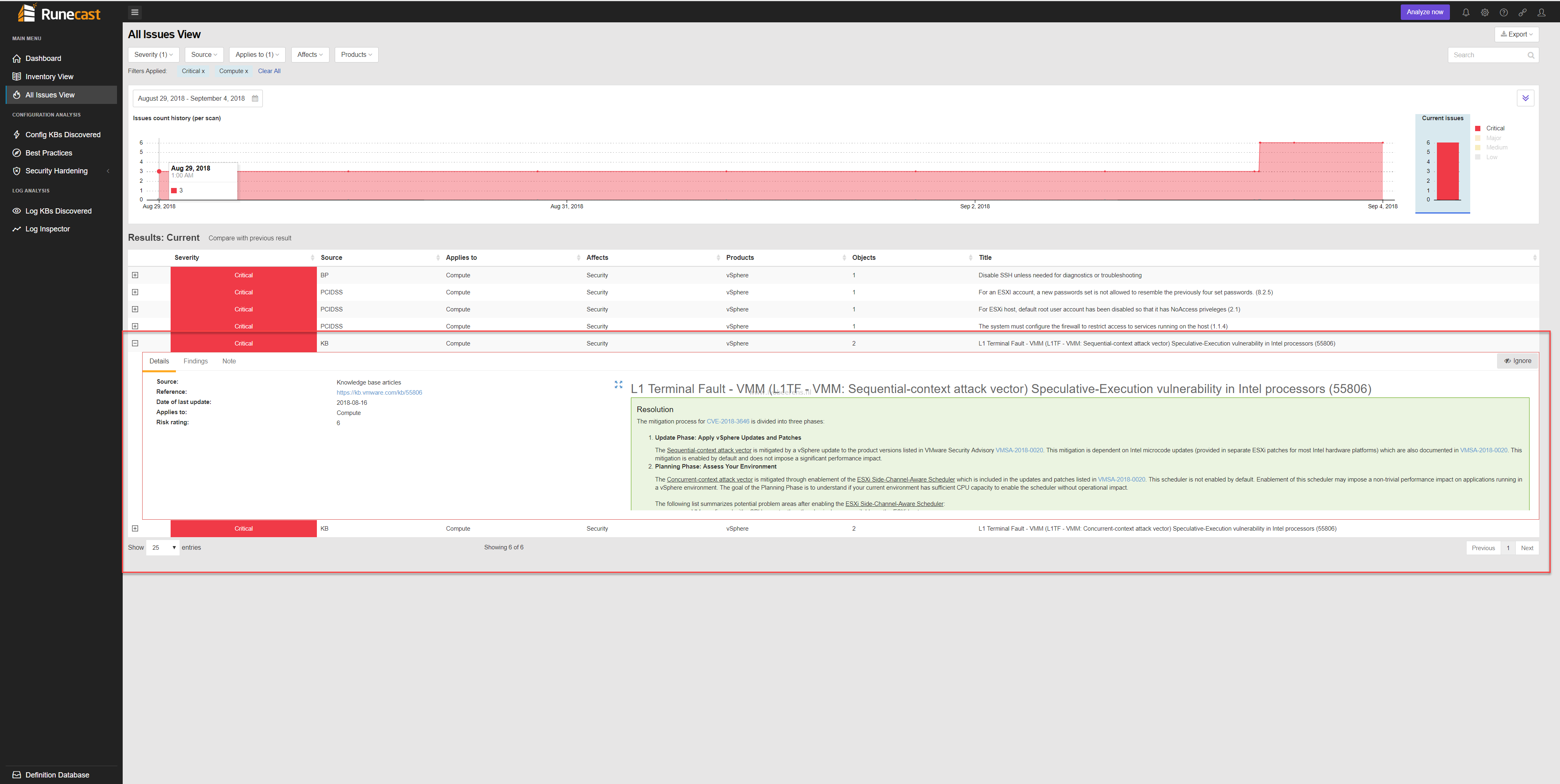Toggle the Major legend entry
The image size is (1560, 784).
(1488, 138)
